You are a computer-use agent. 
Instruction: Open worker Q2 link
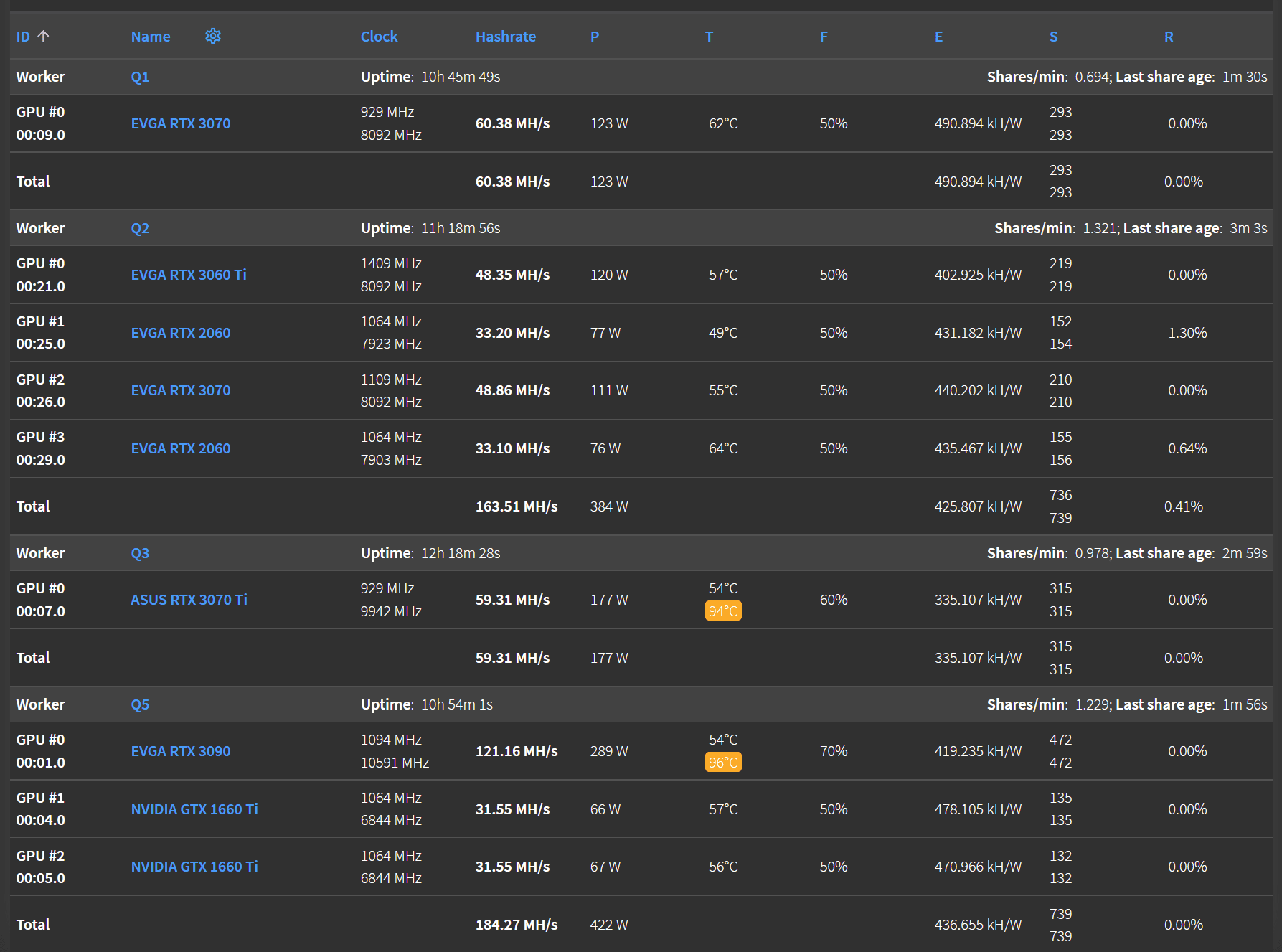click(140, 228)
